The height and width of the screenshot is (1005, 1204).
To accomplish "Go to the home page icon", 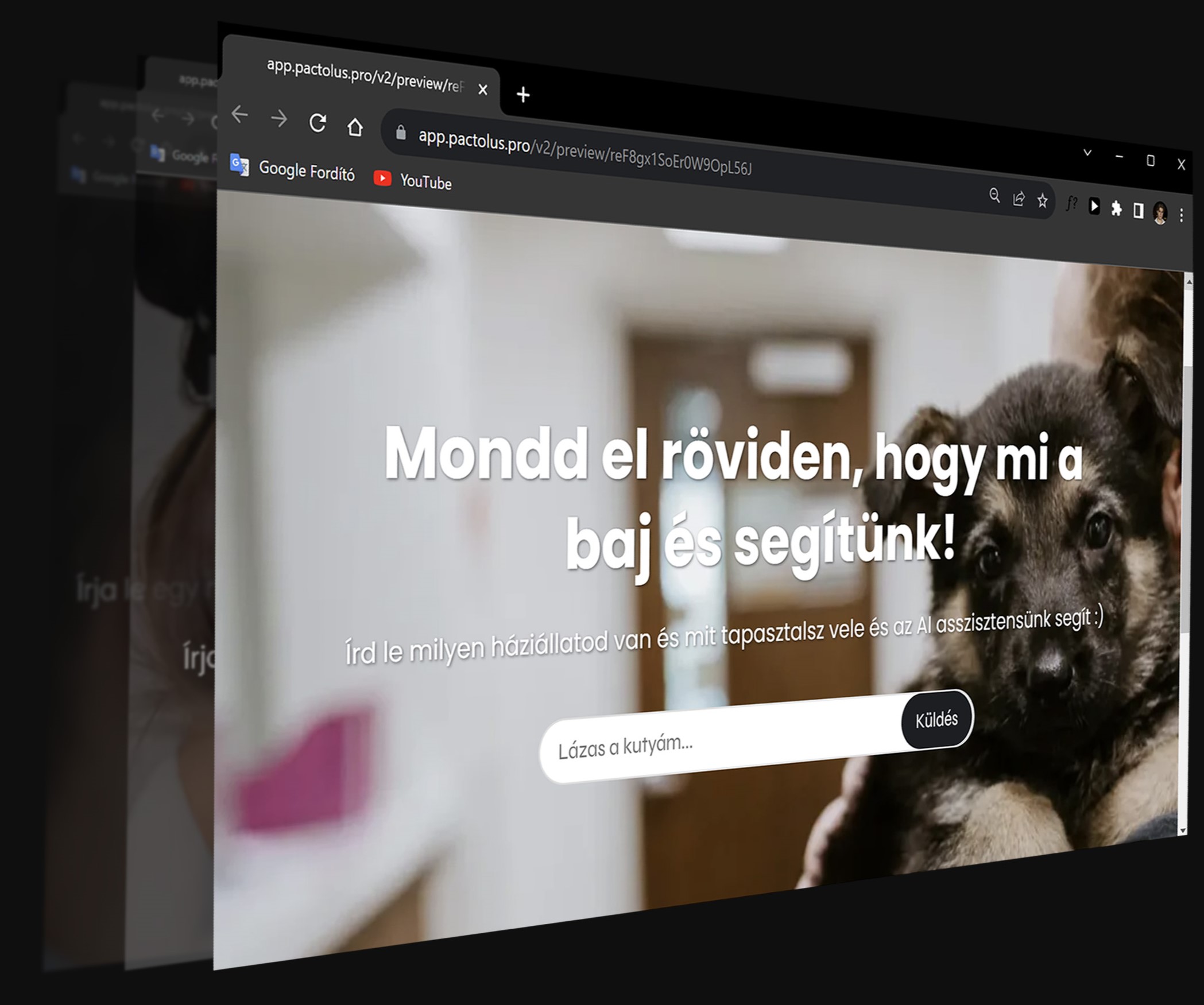I will 355,127.
